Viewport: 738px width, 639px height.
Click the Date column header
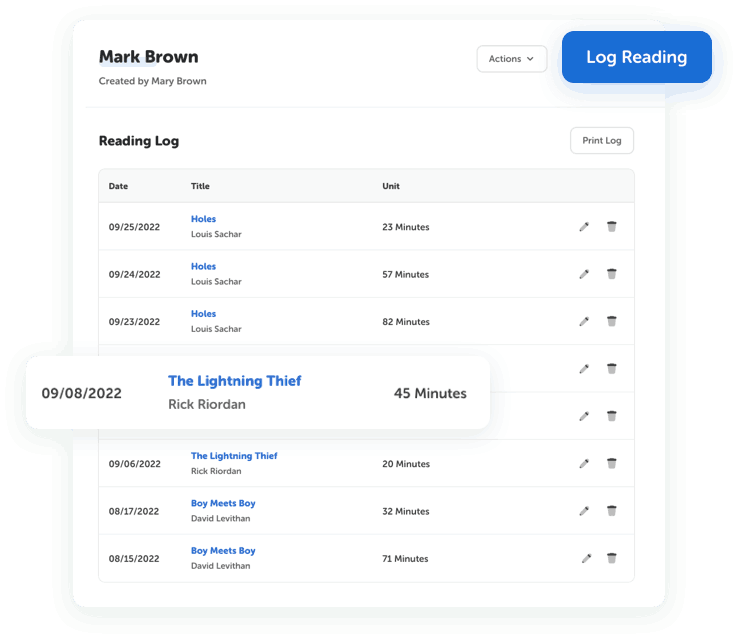pos(118,186)
